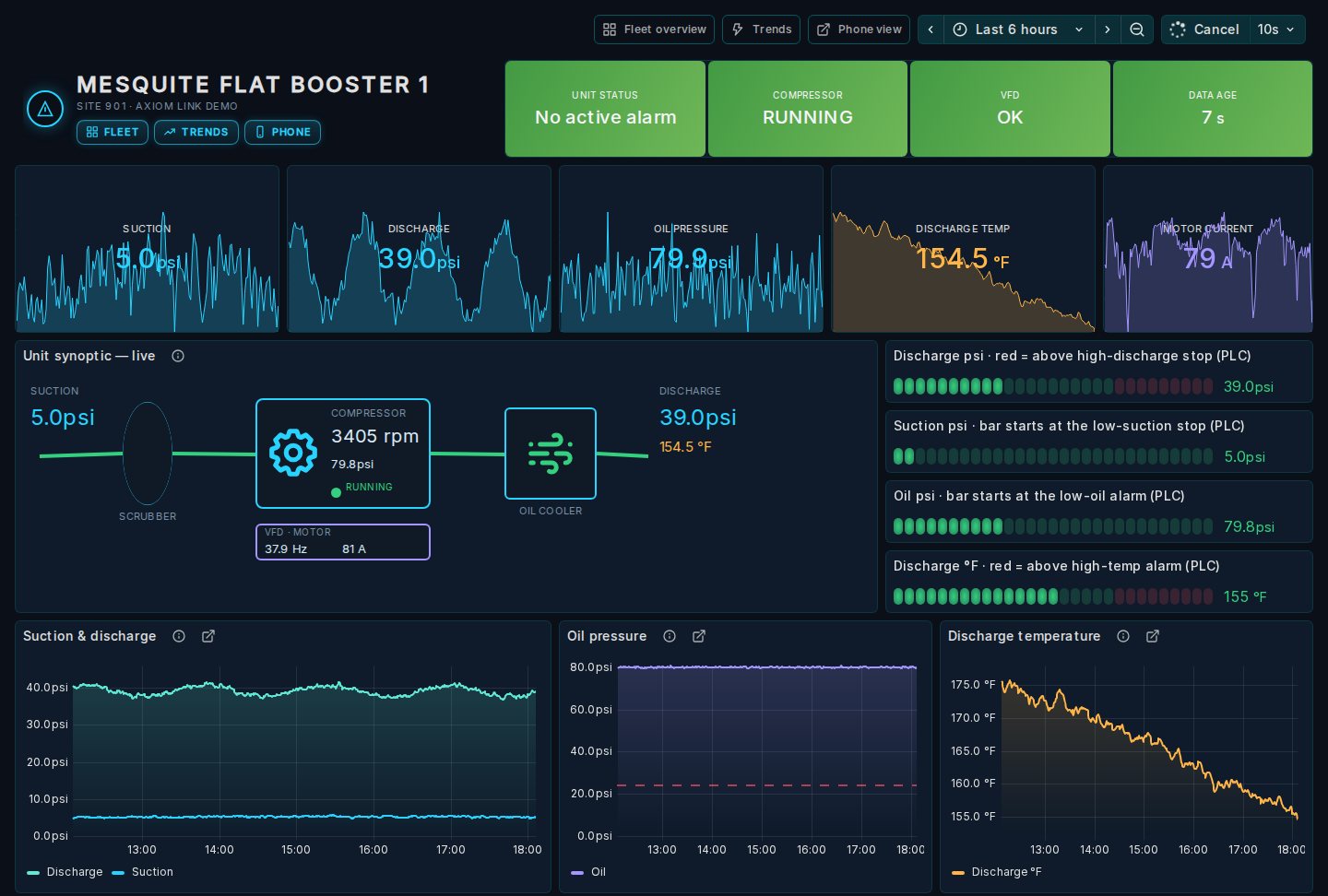This screenshot has height=896, width=1328.
Task: Open the Fleet overview link
Action: pos(655,29)
